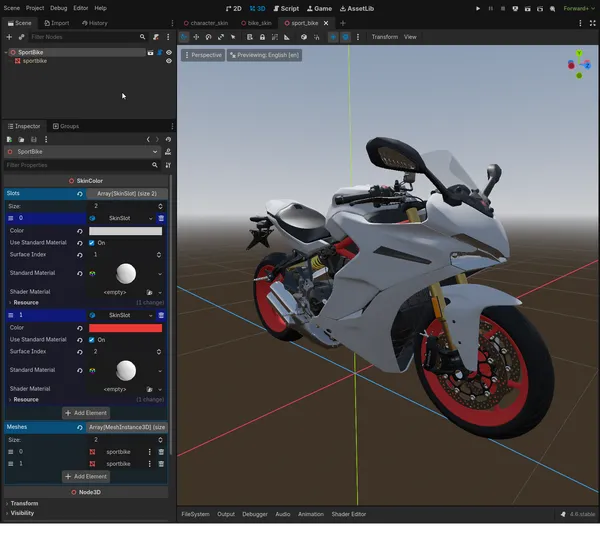Click the save resource icon in Inspector

click(34, 140)
